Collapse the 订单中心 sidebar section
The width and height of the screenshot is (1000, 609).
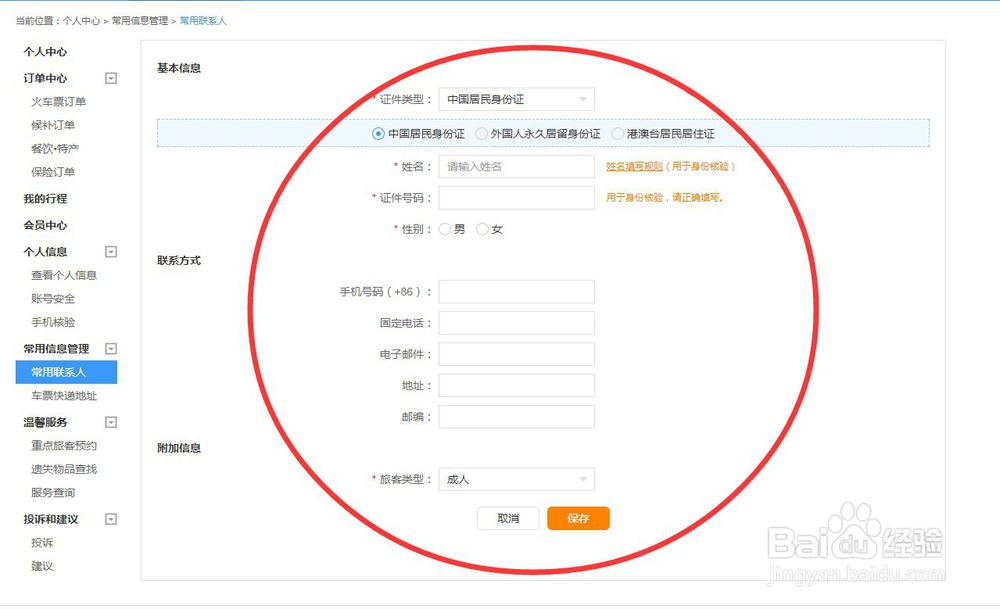pos(110,78)
